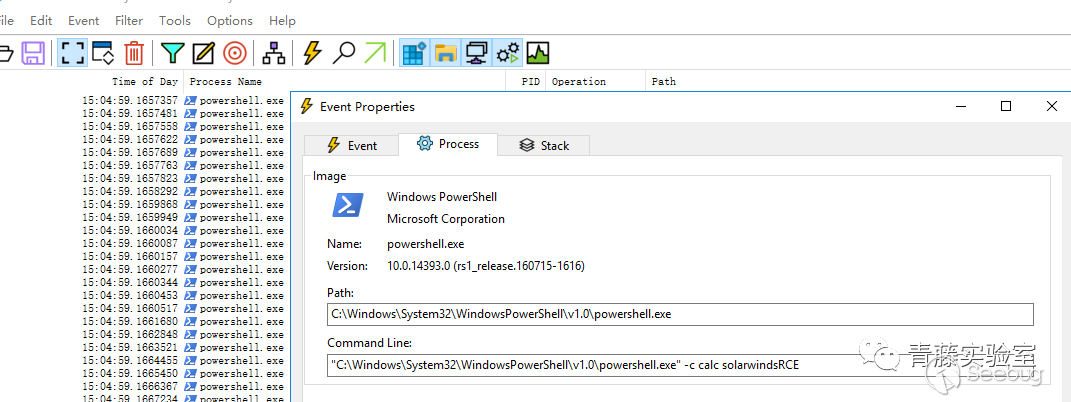Click the green Jump To arrow icon
Image resolution: width=1071 pixels, height=402 pixels.
point(375,53)
